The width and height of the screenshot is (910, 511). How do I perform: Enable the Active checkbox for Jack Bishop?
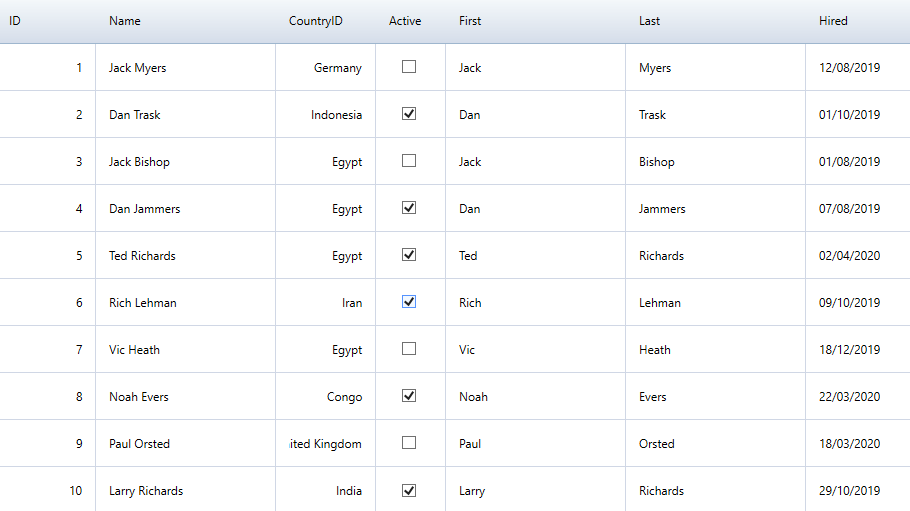pyautogui.click(x=409, y=161)
